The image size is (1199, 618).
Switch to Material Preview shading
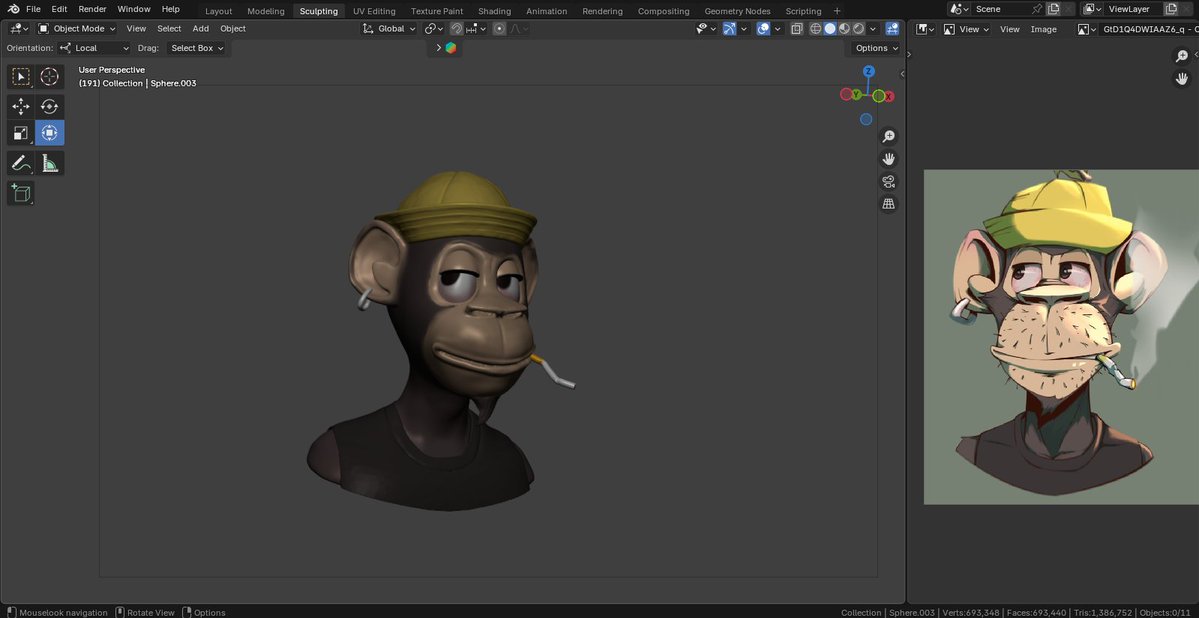pos(844,28)
